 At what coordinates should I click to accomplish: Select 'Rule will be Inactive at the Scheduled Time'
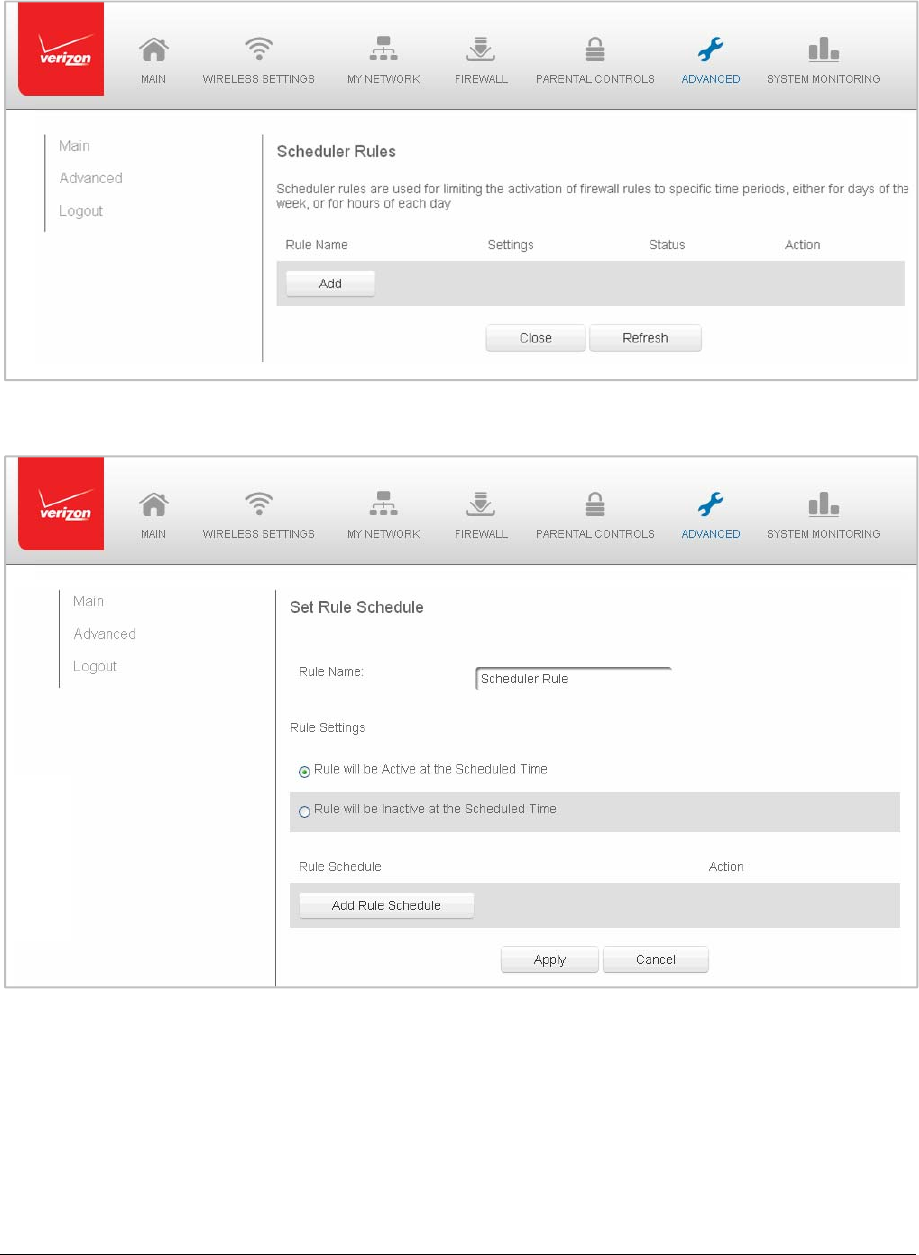pyautogui.click(x=305, y=811)
